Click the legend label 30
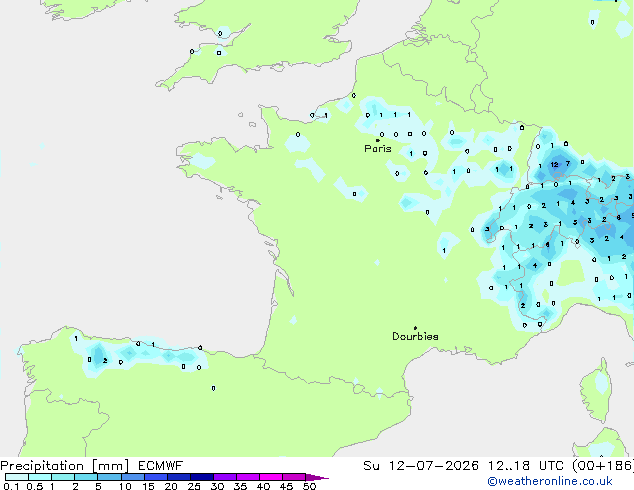The width and height of the screenshot is (634, 490). point(217,486)
